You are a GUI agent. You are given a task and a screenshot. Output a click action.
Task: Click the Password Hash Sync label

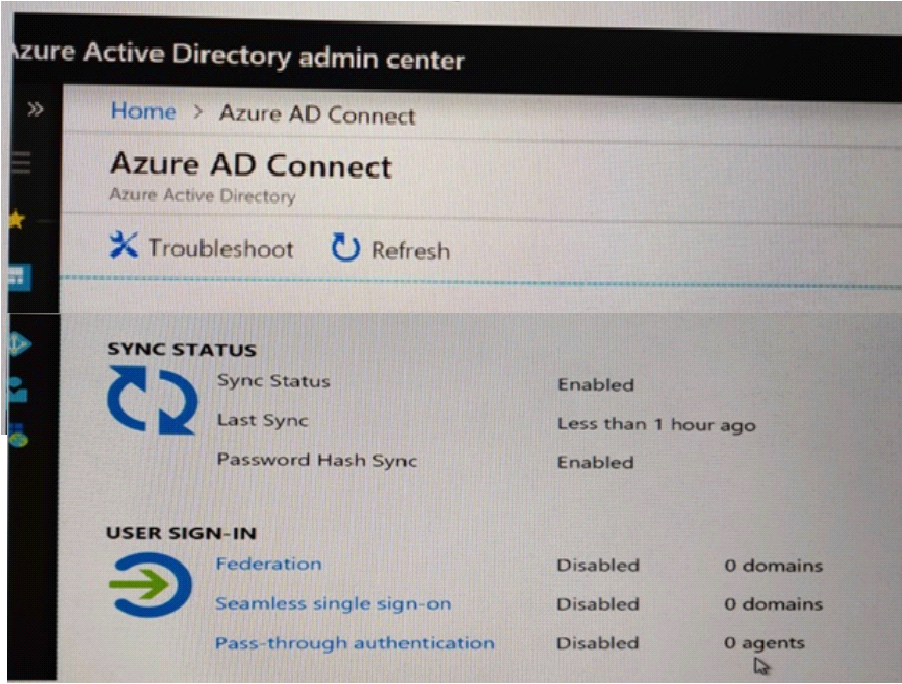[316, 460]
